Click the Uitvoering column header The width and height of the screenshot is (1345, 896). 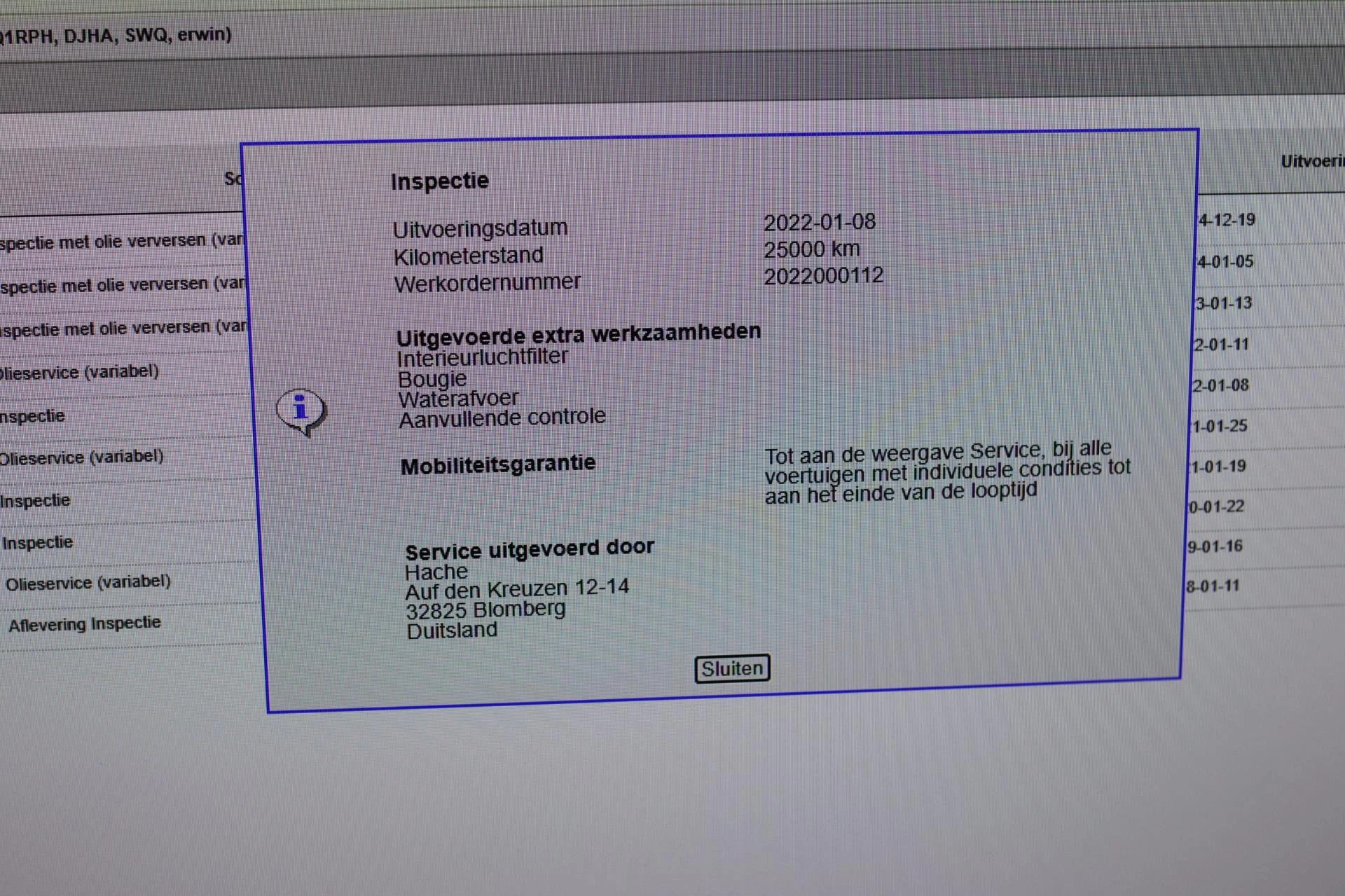point(1311,162)
